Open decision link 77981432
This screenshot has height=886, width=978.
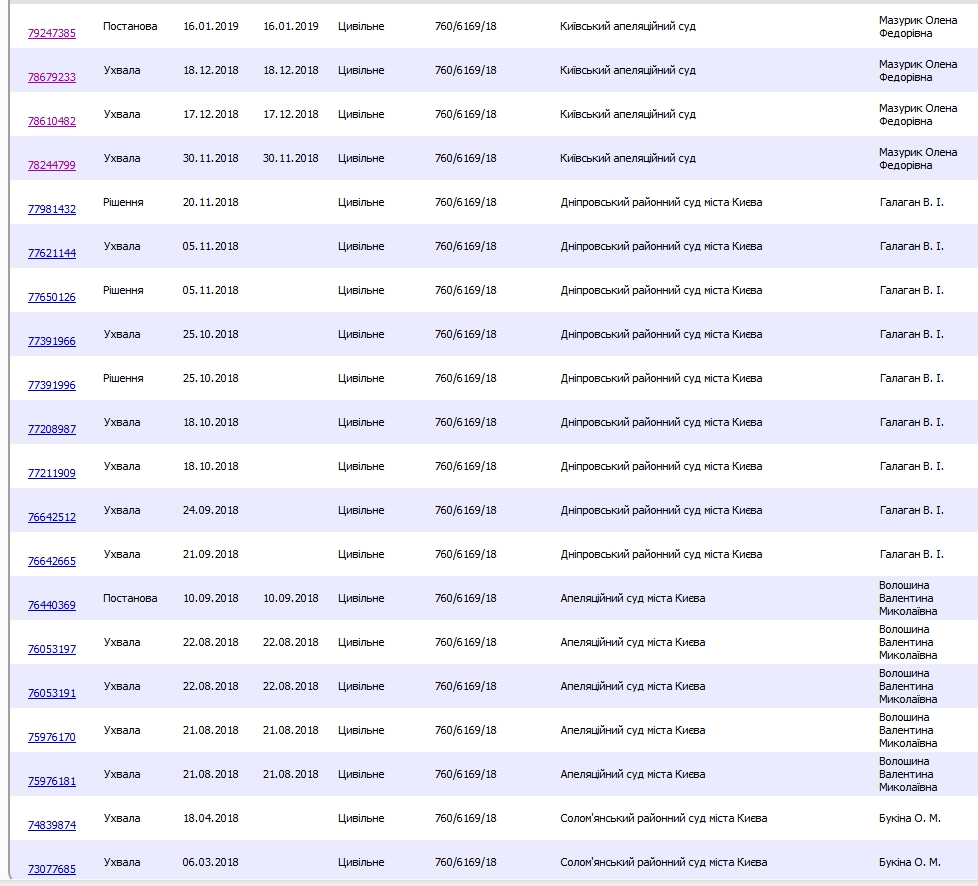pyautogui.click(x=52, y=209)
